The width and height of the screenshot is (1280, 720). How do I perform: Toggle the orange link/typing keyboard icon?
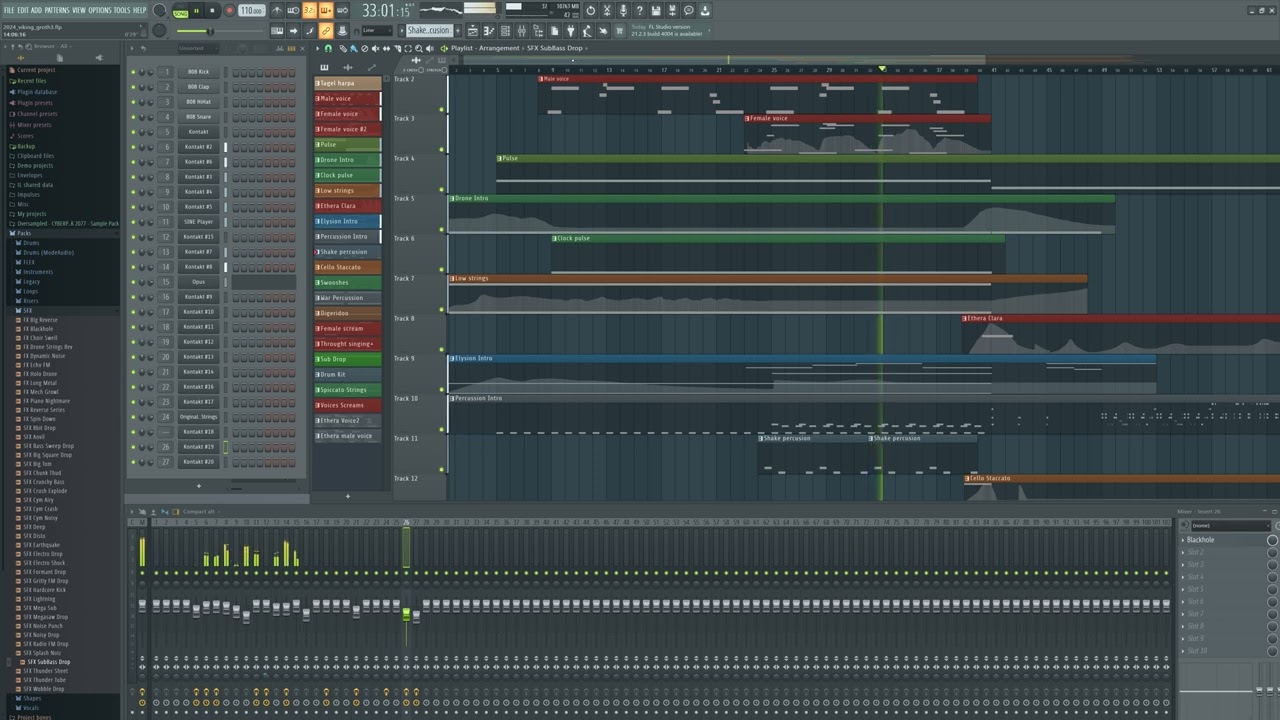click(326, 31)
